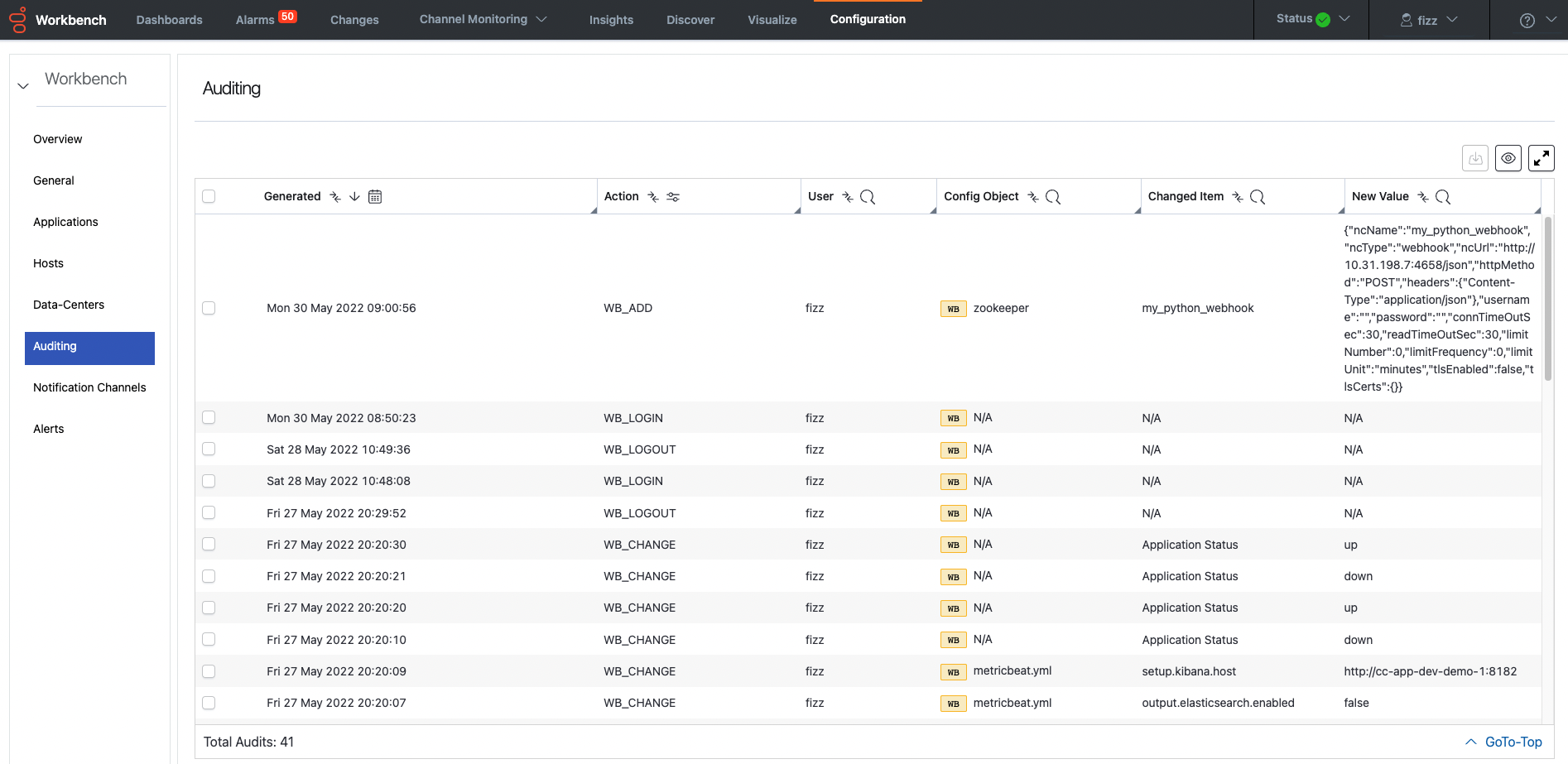Check the Sat 28 May WB_LOGOUT row checkbox
Image resolution: width=1568 pixels, height=764 pixels.
click(x=209, y=449)
